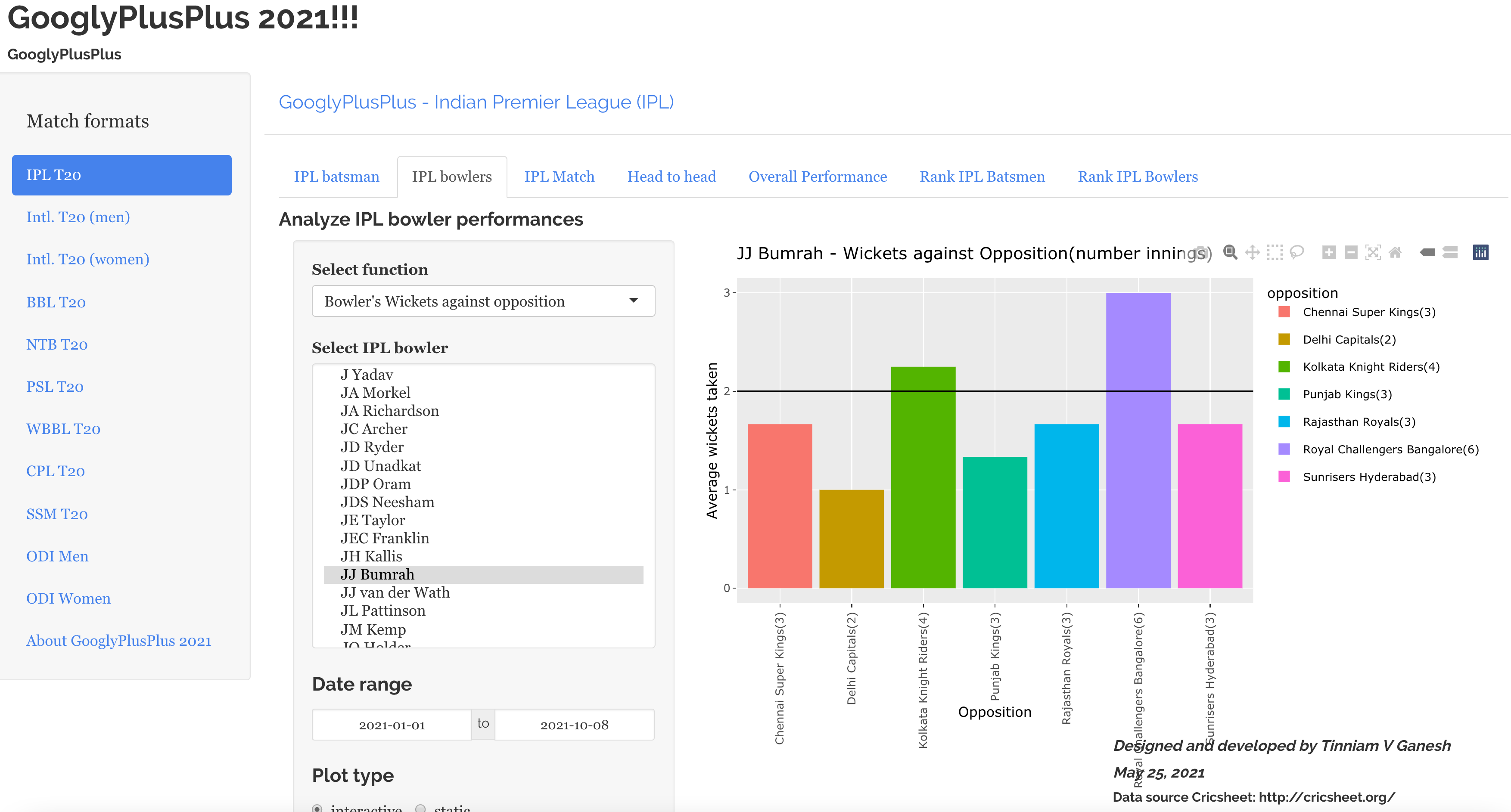
Task: Select the static plot type radio
Action: coord(420,809)
